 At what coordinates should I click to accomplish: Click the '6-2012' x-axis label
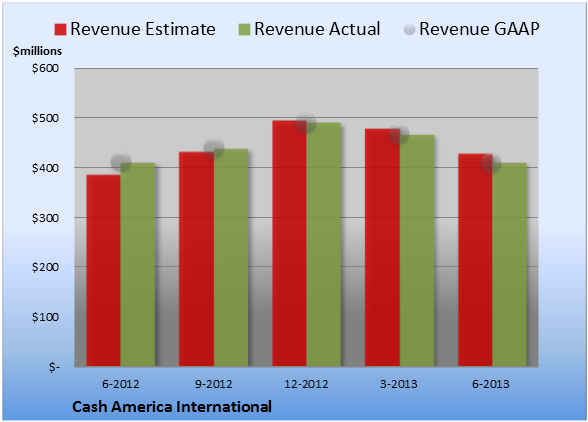pos(121,384)
